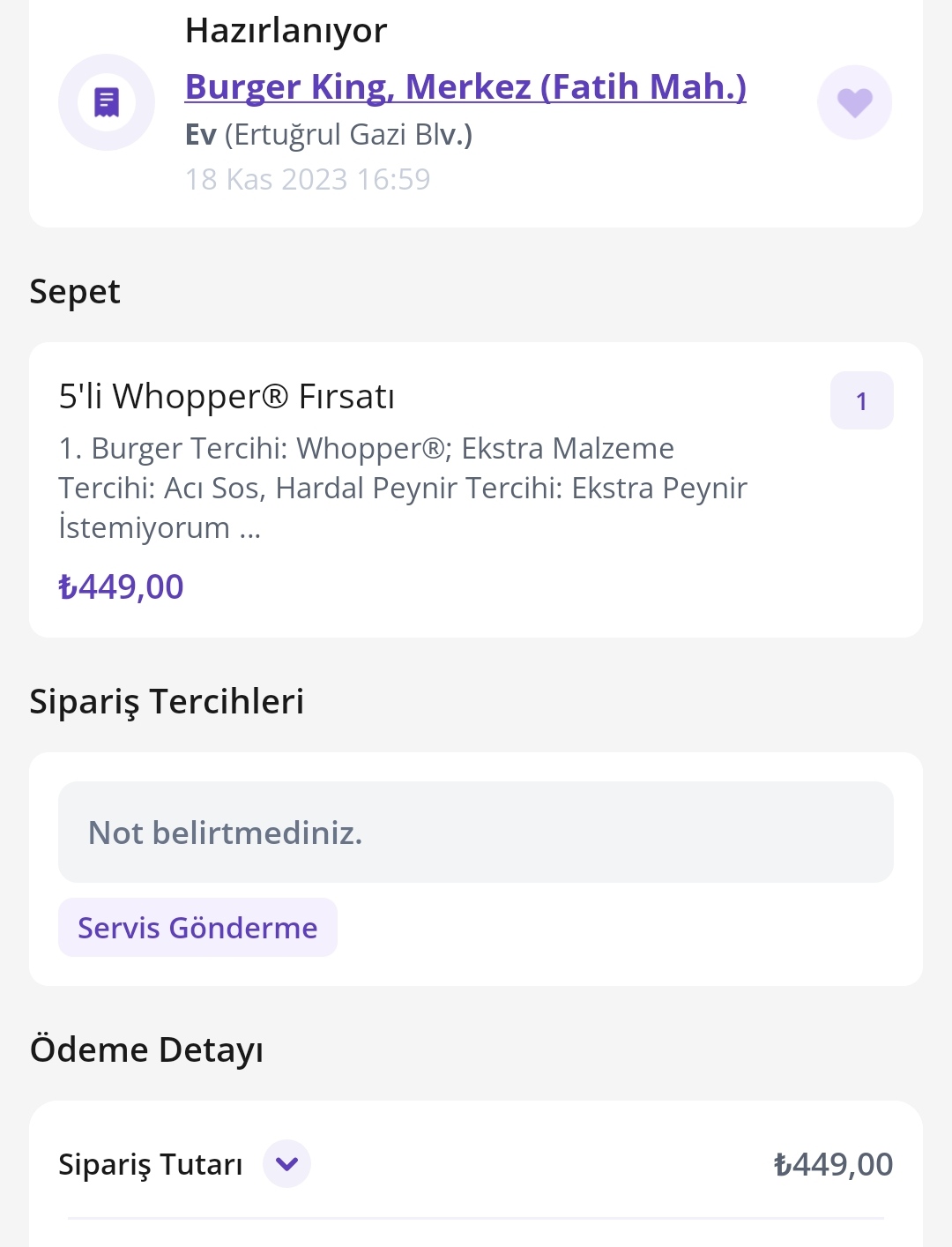
Task: Open the 5'li Whopper® Fırsatı item
Action: click(227, 396)
